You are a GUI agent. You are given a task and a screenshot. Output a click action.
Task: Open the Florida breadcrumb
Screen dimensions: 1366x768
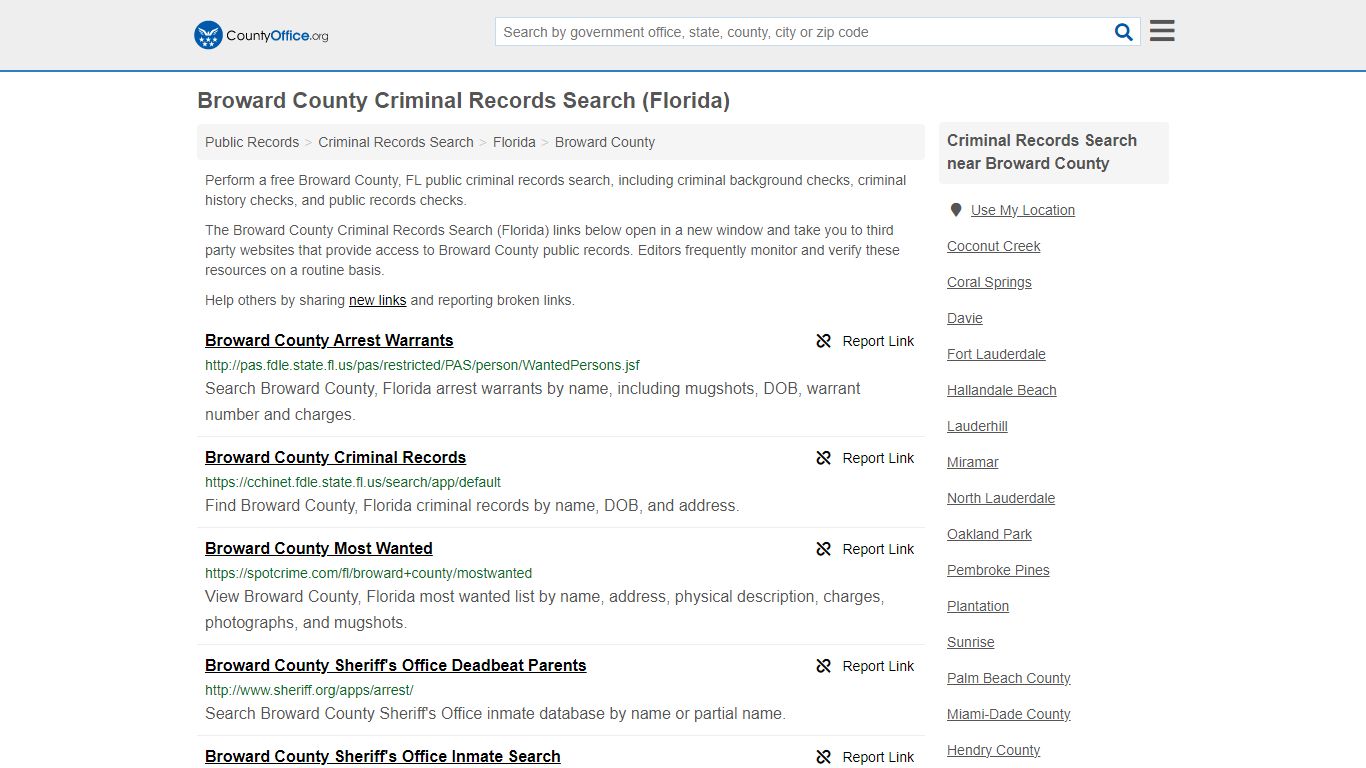coord(514,142)
